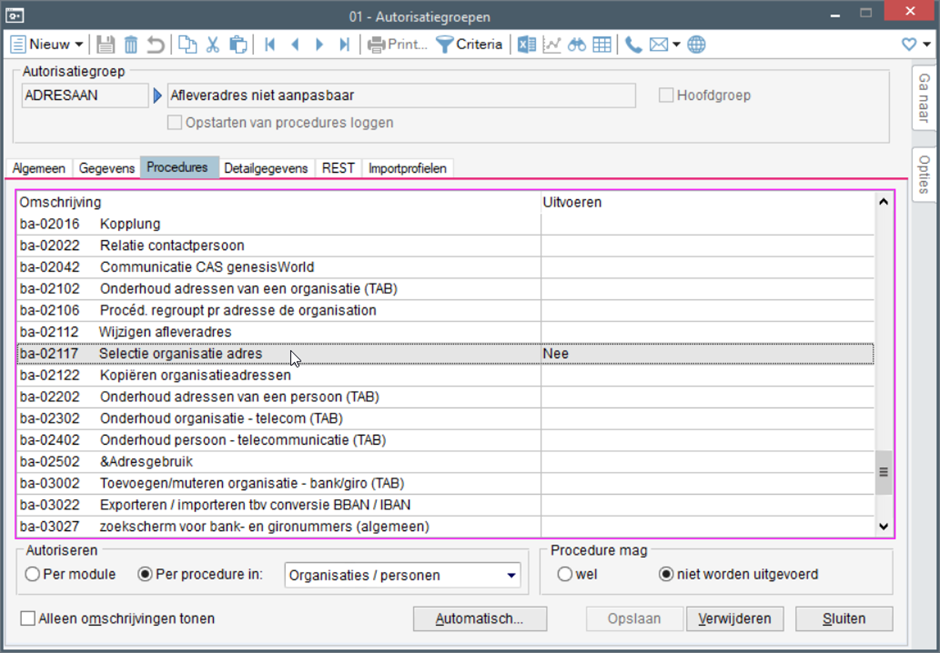Image resolution: width=940 pixels, height=653 pixels.
Task: Click the globe web icon
Action: 696,44
